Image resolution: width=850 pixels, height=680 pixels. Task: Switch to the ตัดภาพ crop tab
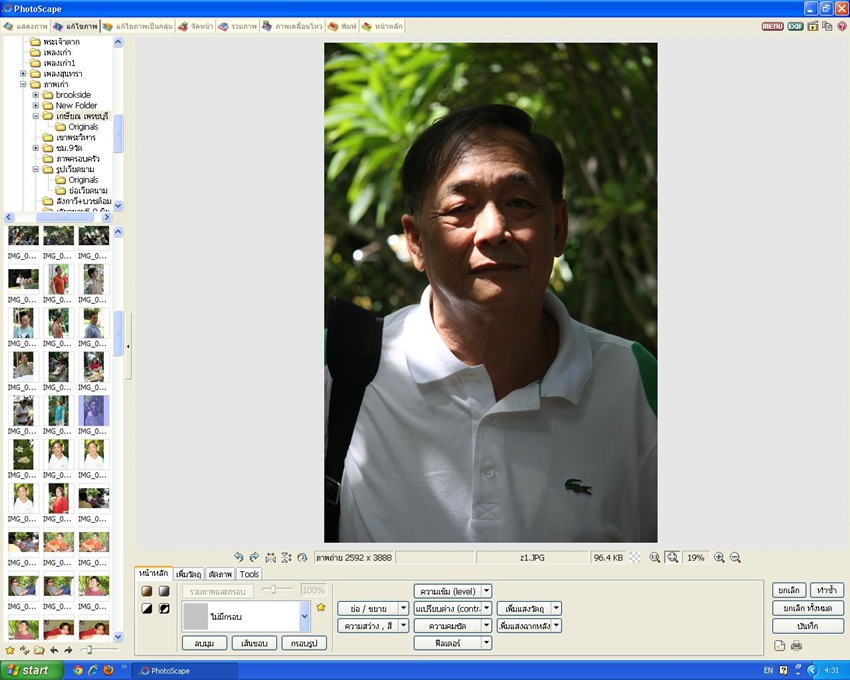pyautogui.click(x=220, y=574)
